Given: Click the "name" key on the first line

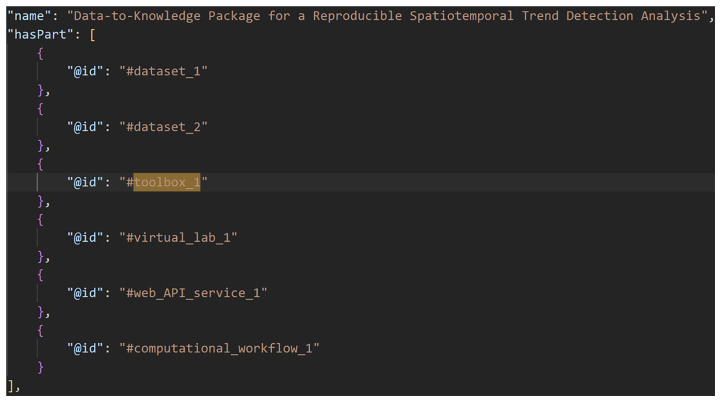Looking at the screenshot, I should 29,16.
